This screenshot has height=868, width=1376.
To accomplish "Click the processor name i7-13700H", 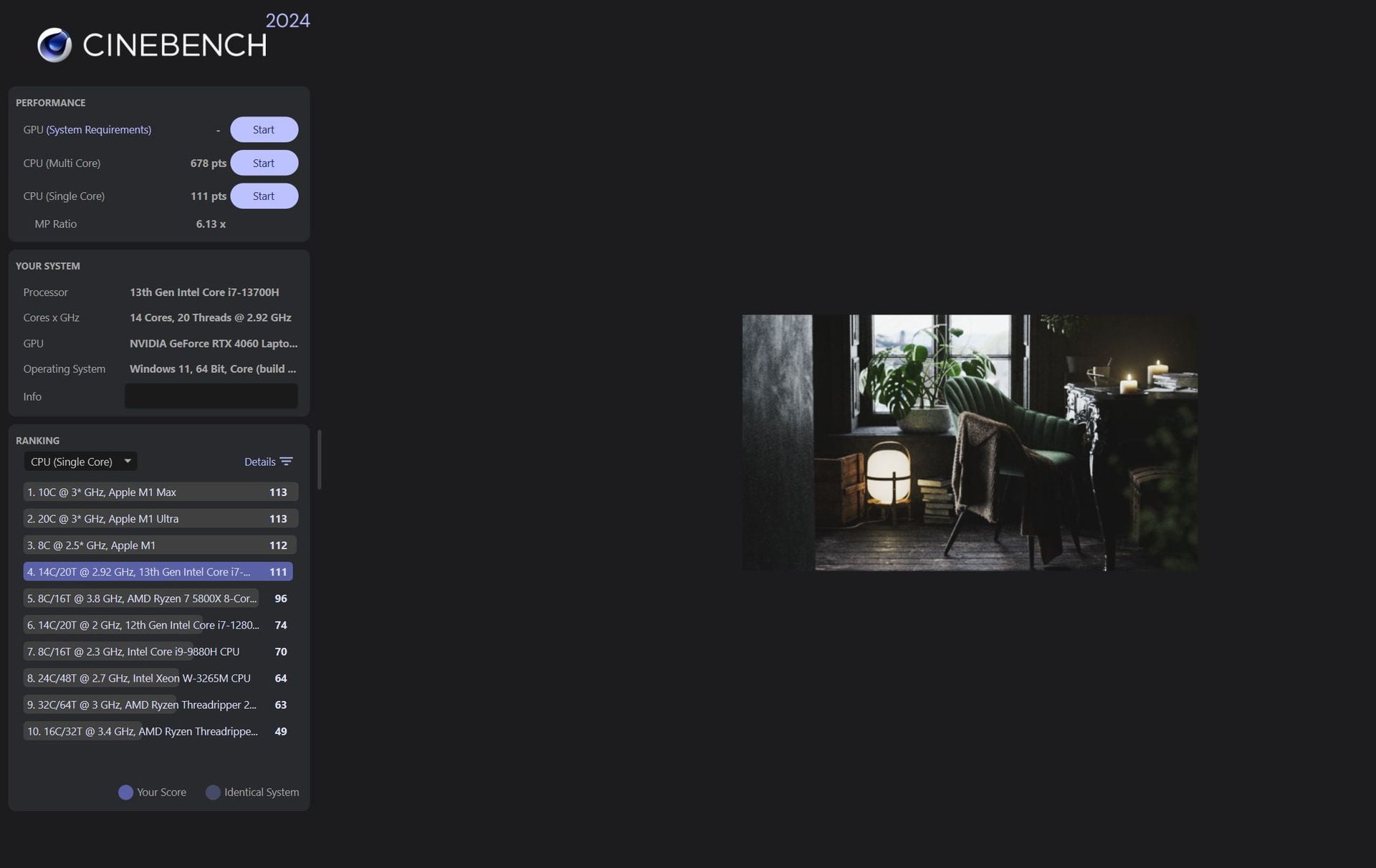I will pos(204,292).
